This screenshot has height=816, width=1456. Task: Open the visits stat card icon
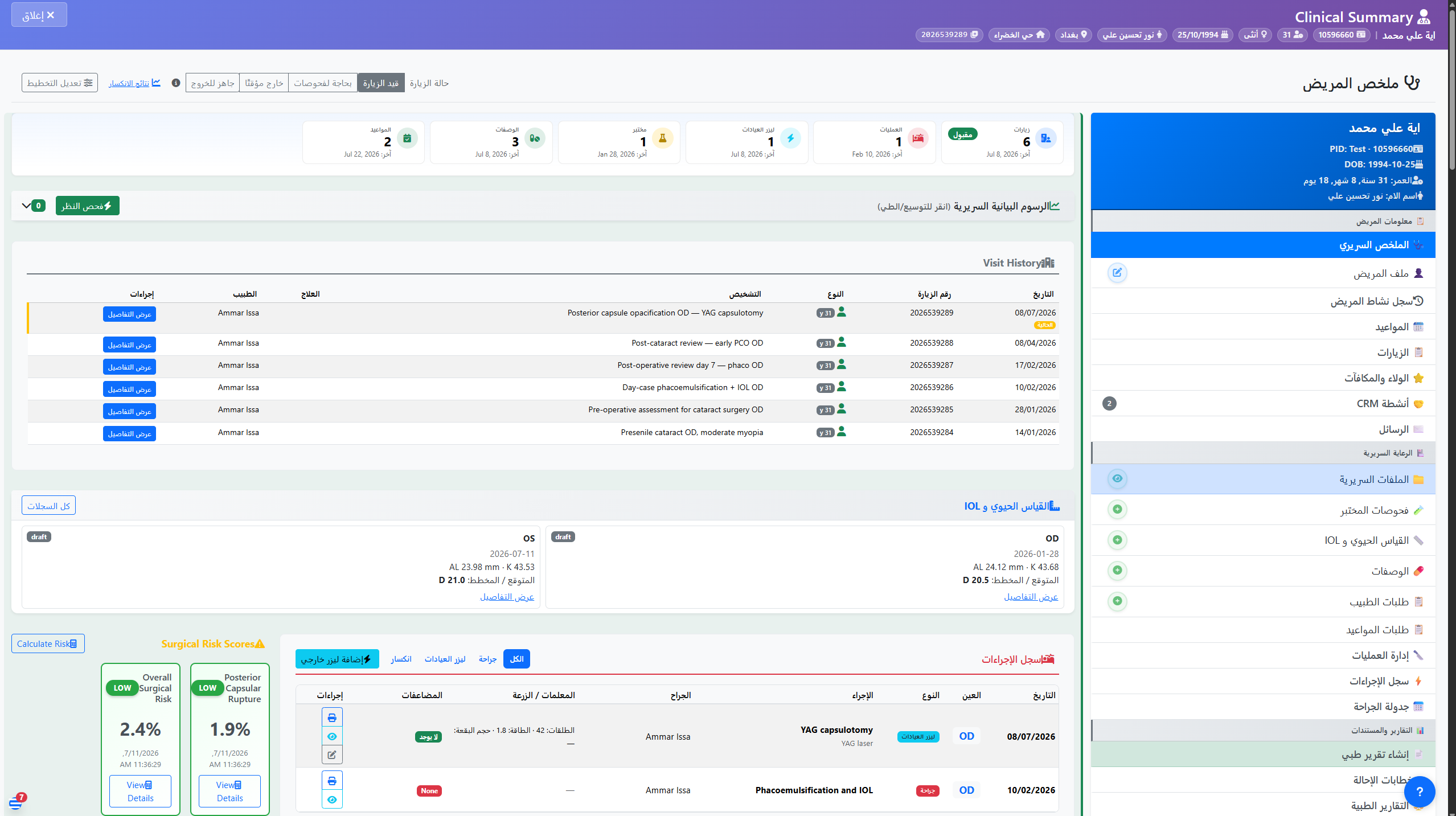[1045, 138]
